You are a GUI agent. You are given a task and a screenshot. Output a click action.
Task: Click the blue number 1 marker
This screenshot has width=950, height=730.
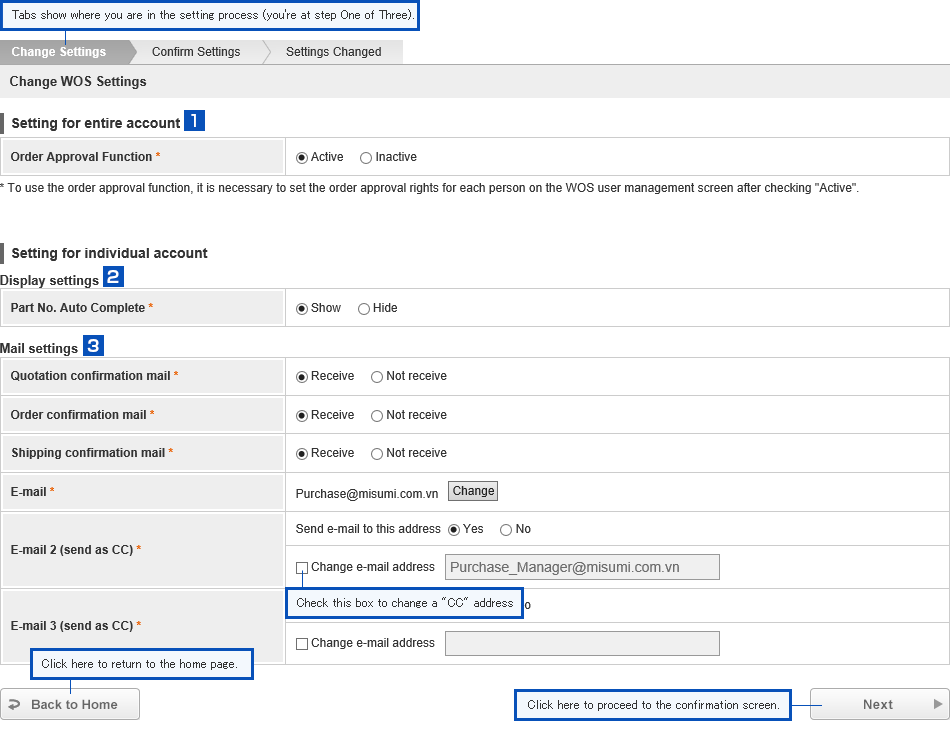tap(194, 121)
